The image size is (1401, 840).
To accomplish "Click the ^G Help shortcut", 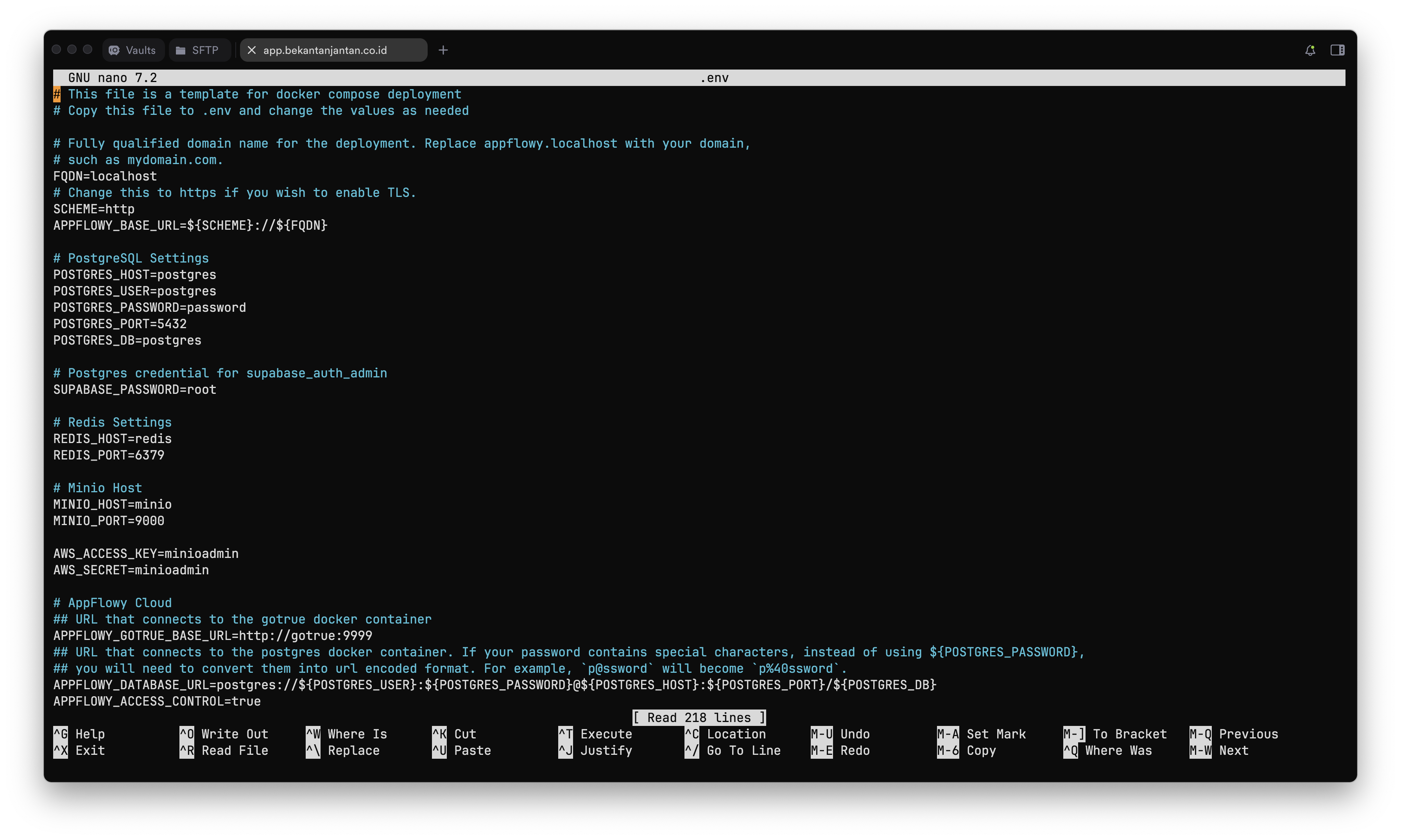I will coord(79,734).
